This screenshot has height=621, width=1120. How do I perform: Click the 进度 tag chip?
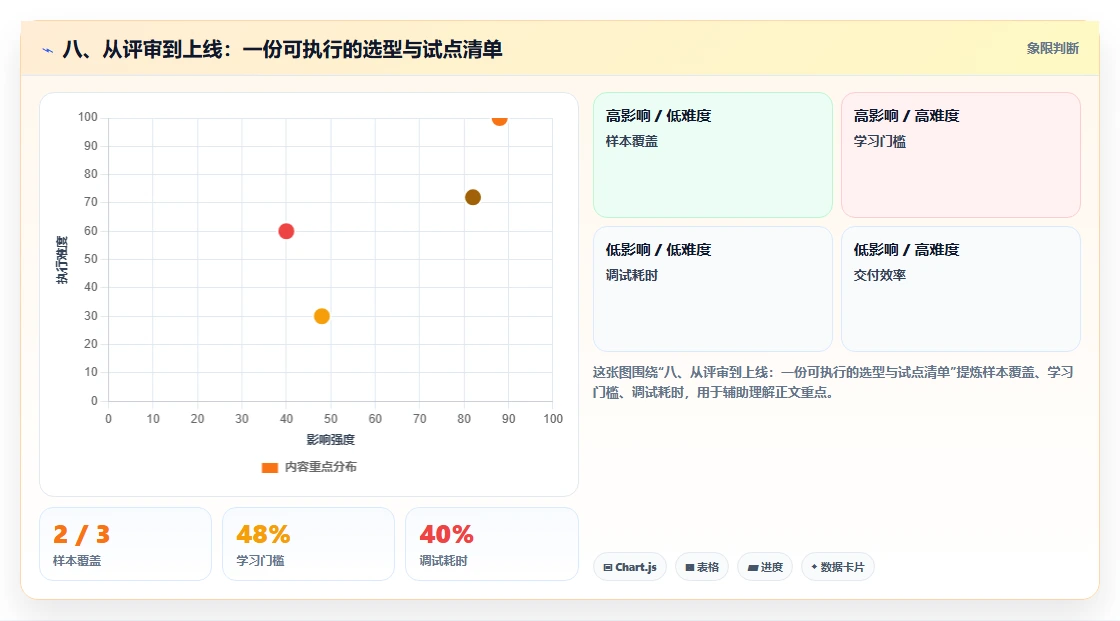coord(765,567)
